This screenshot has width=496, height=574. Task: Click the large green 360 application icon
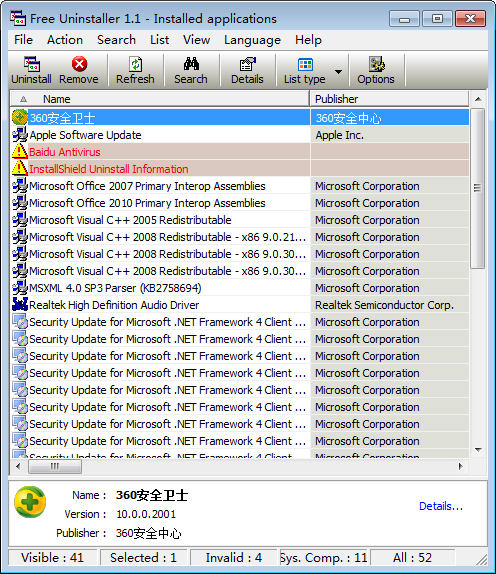(30, 502)
